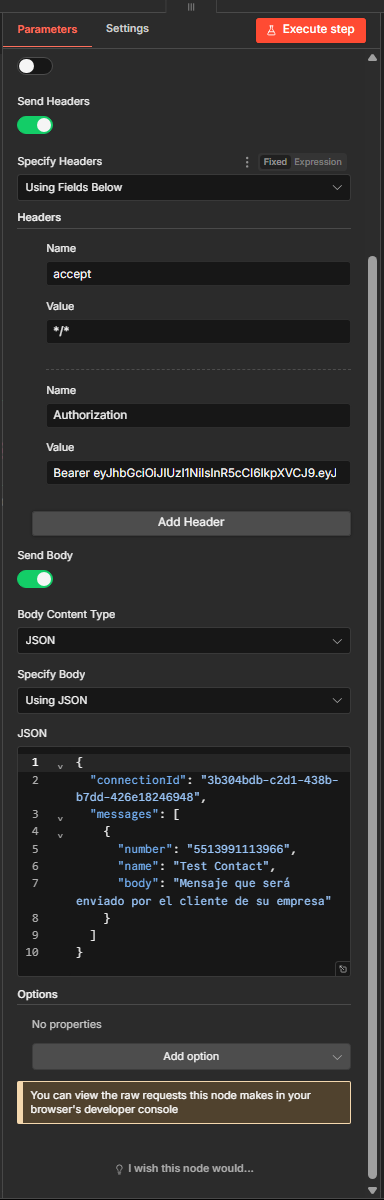This screenshot has width=384, height=1200.
Task: Click the Bearer token Value field
Action: coord(198,472)
